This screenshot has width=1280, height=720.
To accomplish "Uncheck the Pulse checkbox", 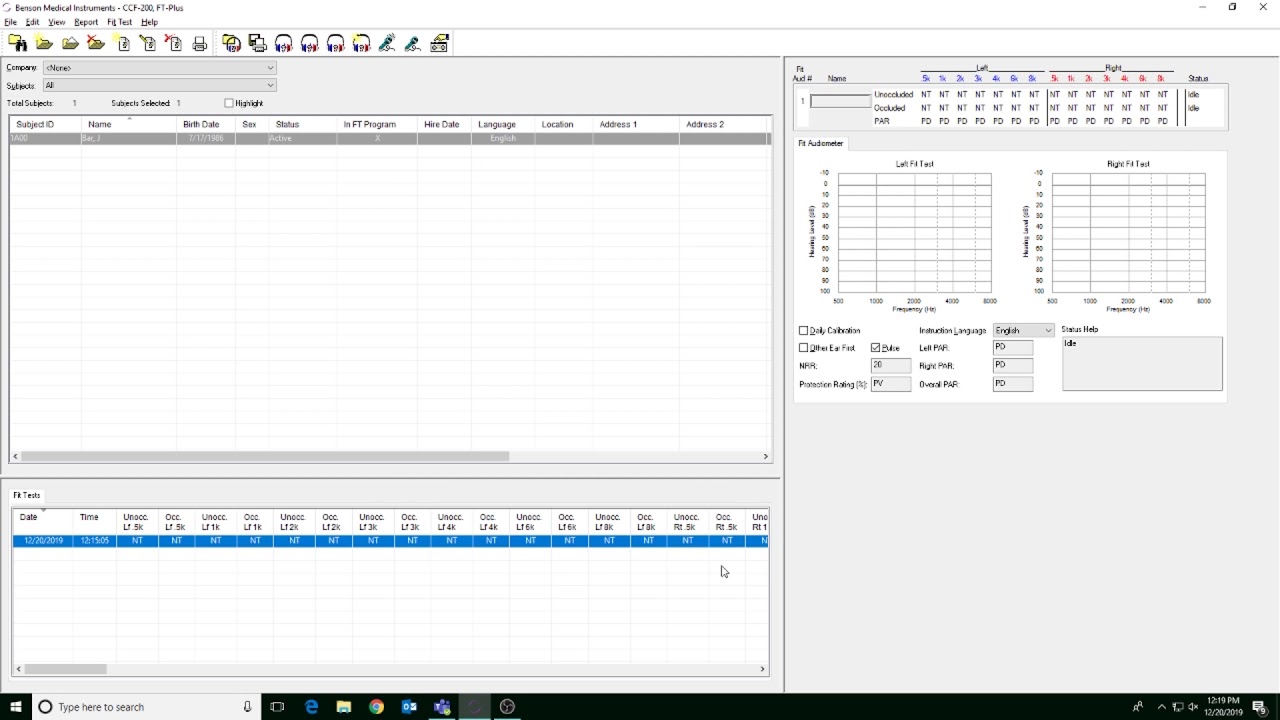I will (876, 348).
